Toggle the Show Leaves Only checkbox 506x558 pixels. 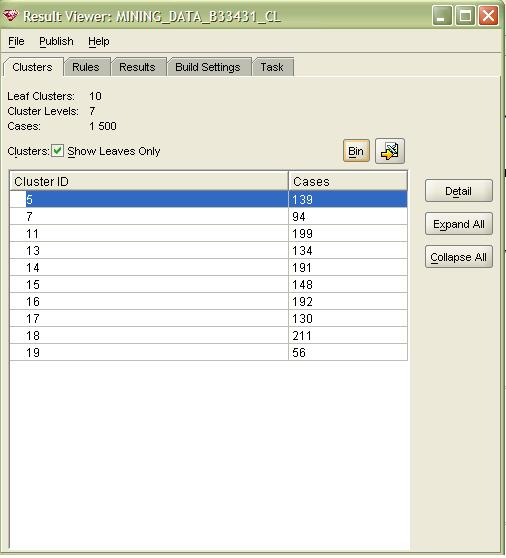click(x=57, y=151)
